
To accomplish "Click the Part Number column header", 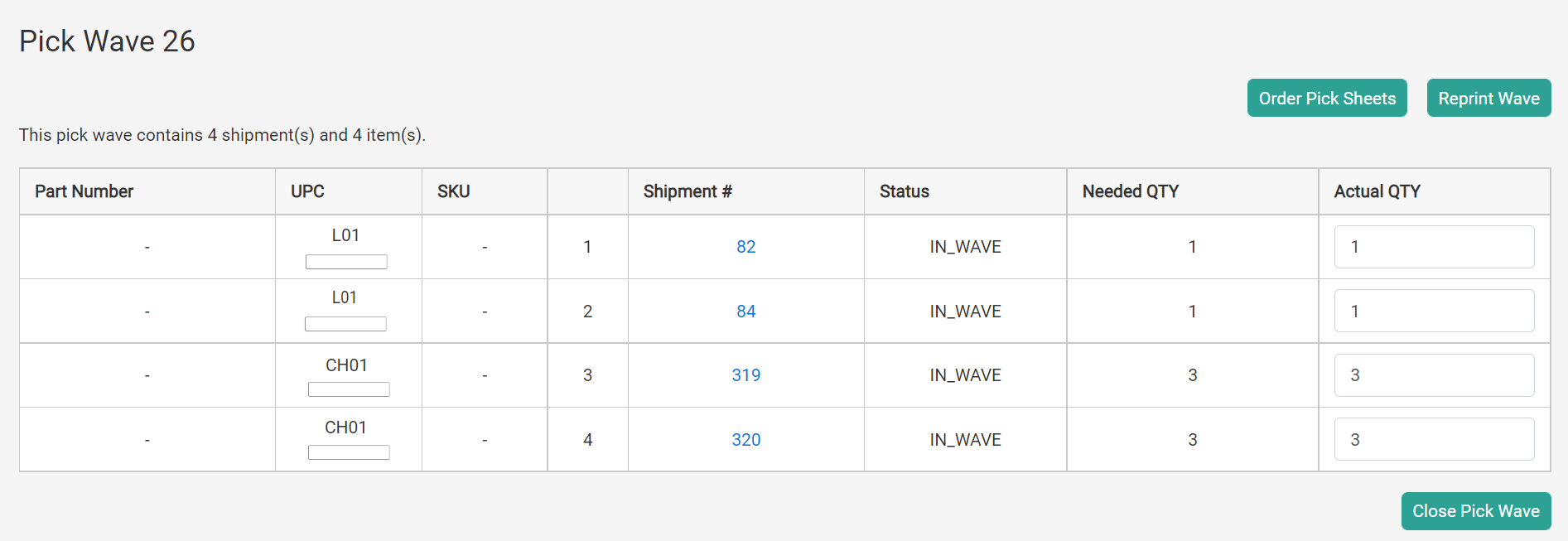I will (x=84, y=191).
